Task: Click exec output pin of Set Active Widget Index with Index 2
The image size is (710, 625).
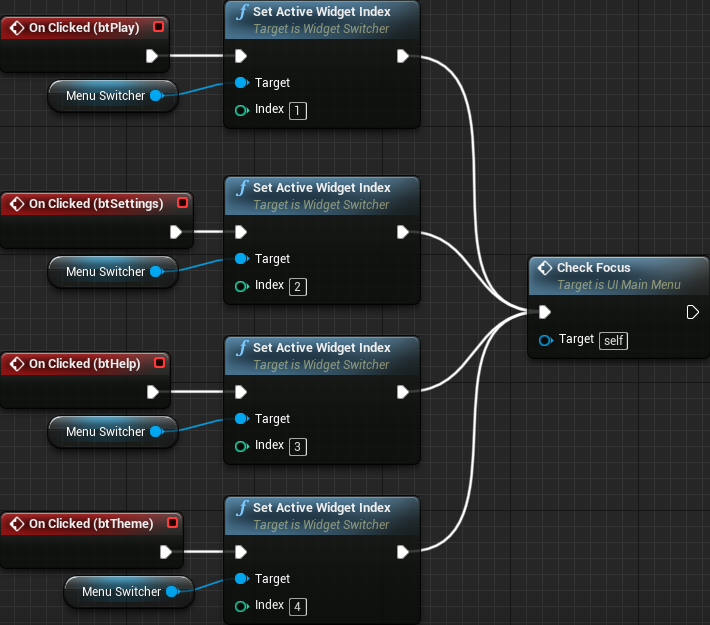Action: click(x=403, y=232)
